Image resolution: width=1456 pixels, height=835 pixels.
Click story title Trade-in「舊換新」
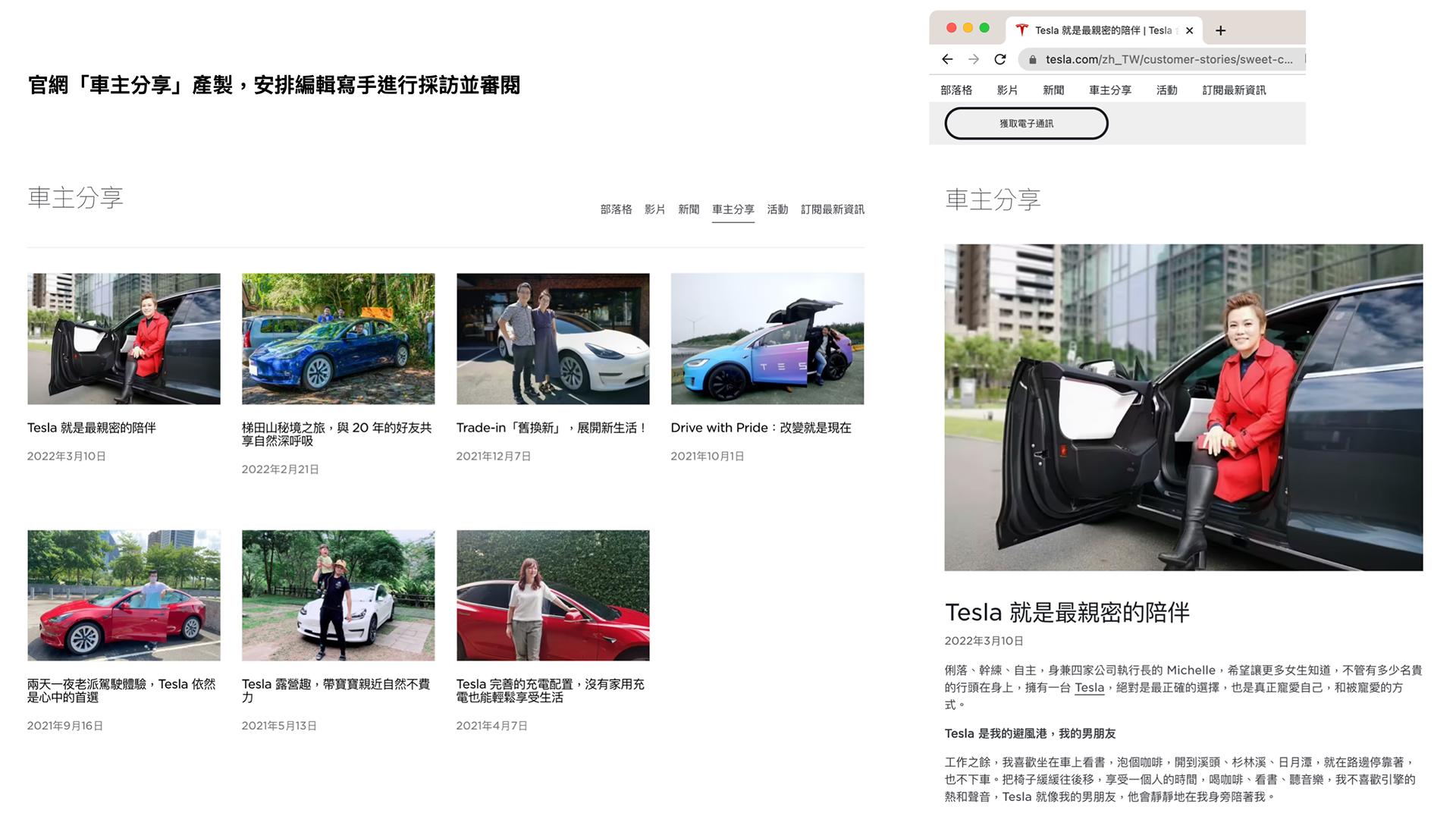click(551, 428)
